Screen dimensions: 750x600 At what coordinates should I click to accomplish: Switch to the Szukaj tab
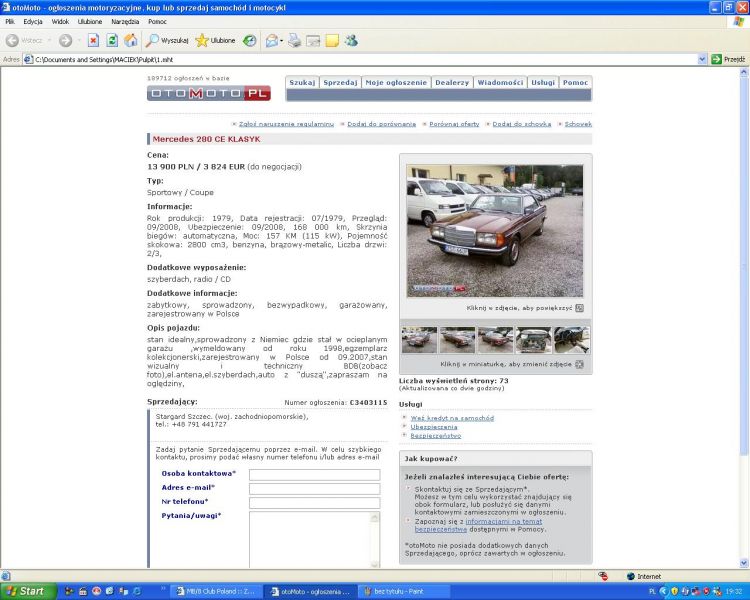pyautogui.click(x=302, y=82)
